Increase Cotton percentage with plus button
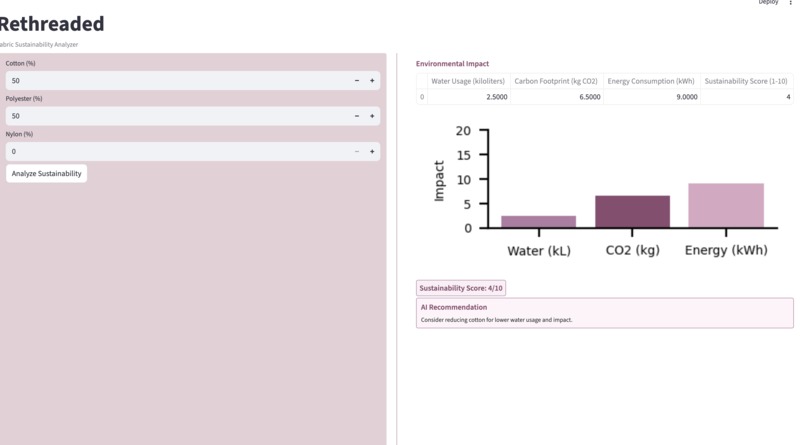The height and width of the screenshot is (445, 806). [372, 81]
